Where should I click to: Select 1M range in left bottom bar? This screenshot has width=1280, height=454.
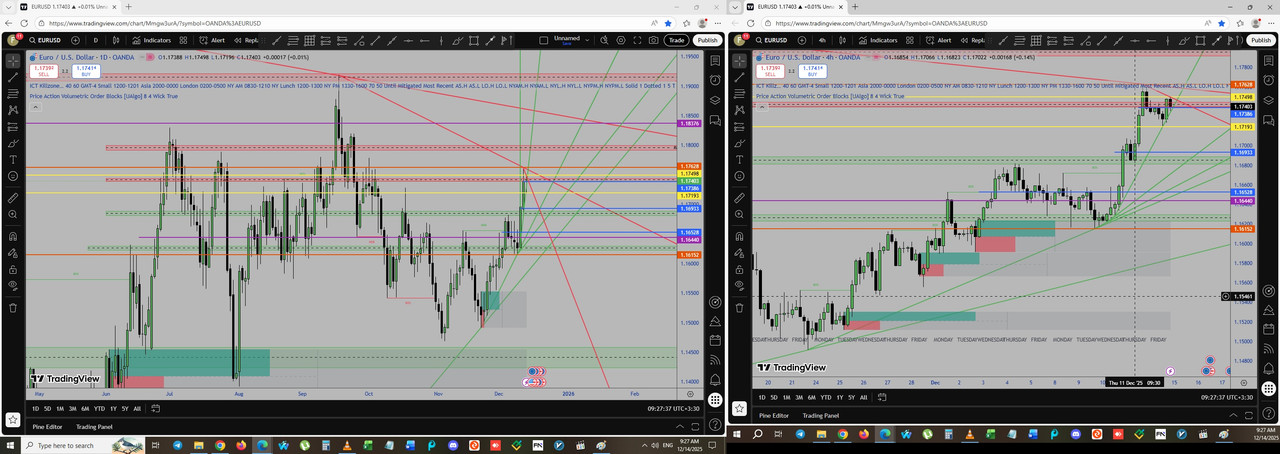pos(60,409)
